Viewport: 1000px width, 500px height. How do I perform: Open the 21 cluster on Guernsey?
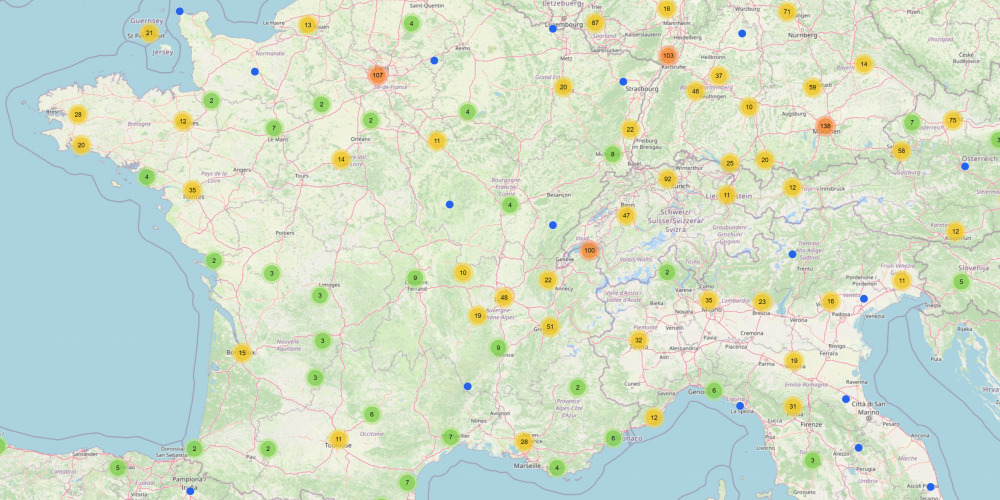pyautogui.click(x=149, y=33)
